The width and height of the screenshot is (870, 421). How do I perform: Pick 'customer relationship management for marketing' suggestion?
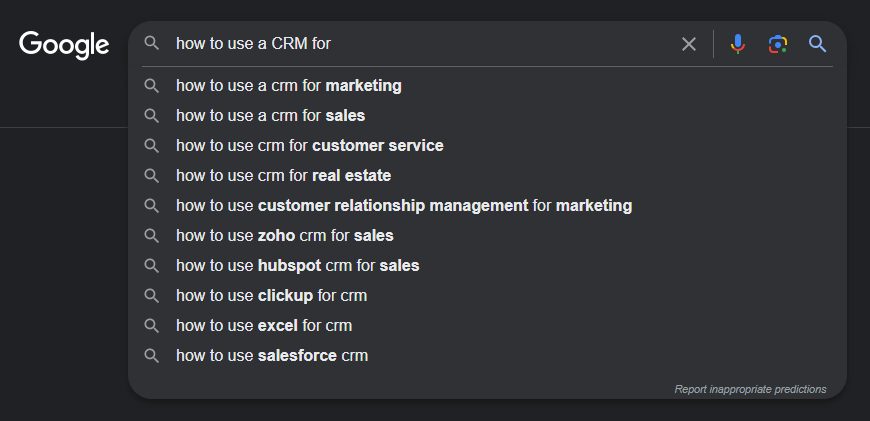pyautogui.click(x=404, y=206)
